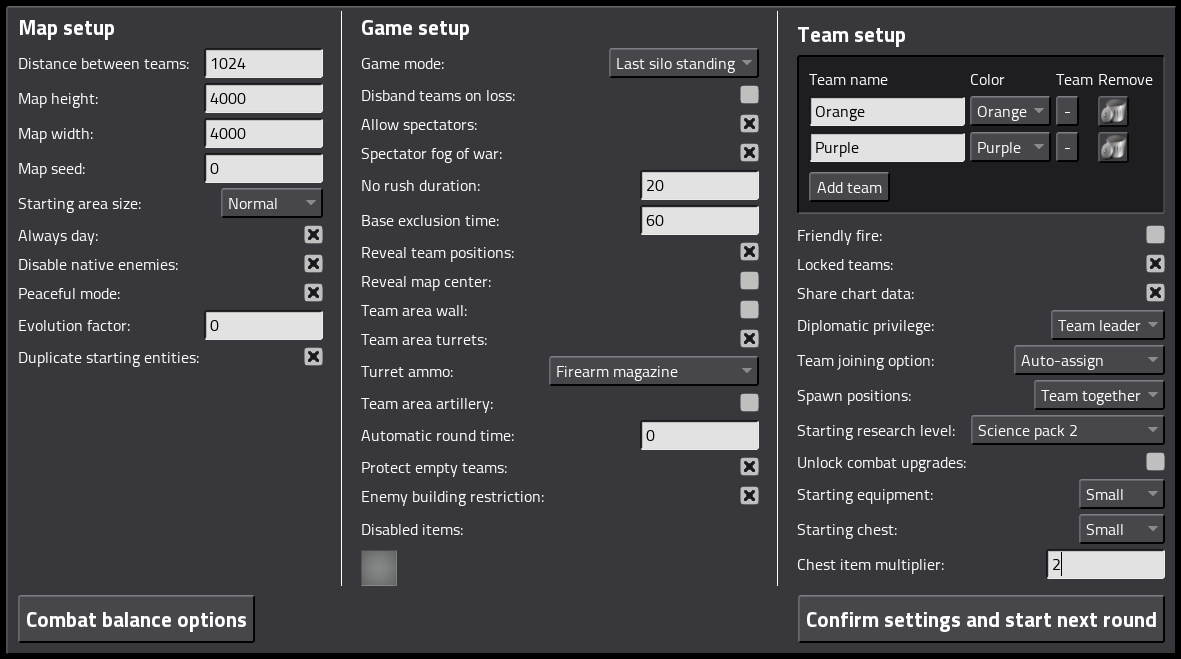The width and height of the screenshot is (1181, 659).
Task: Click the Add team button
Action: [849, 188]
